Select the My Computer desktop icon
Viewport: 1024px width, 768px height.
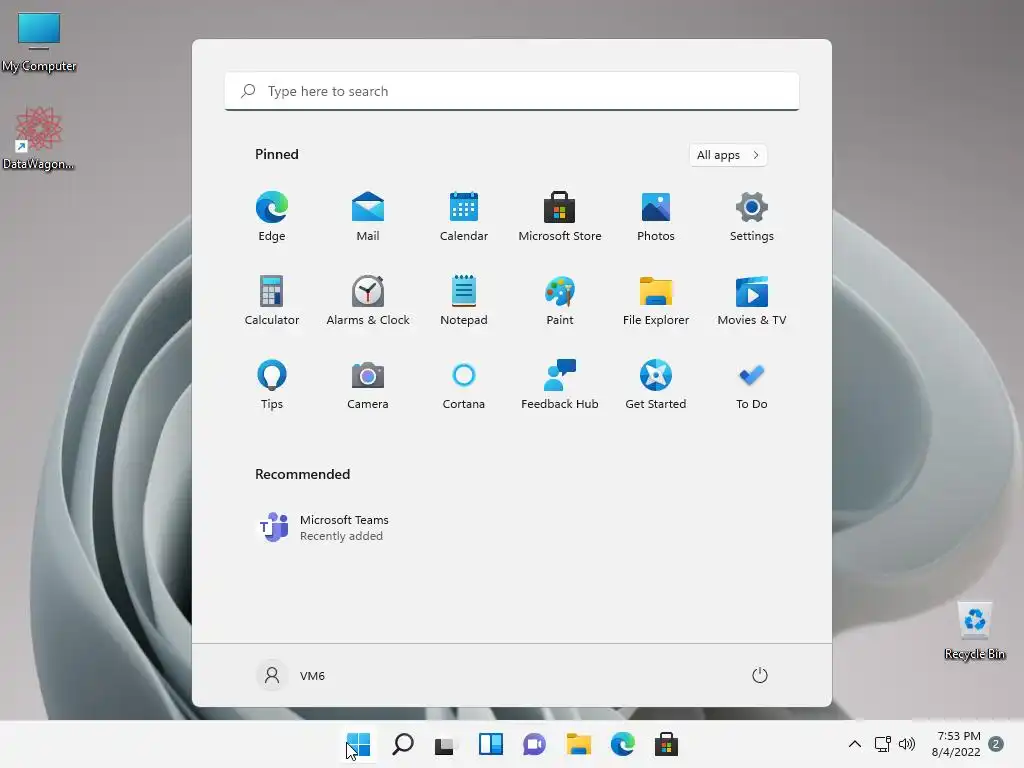click(x=39, y=42)
